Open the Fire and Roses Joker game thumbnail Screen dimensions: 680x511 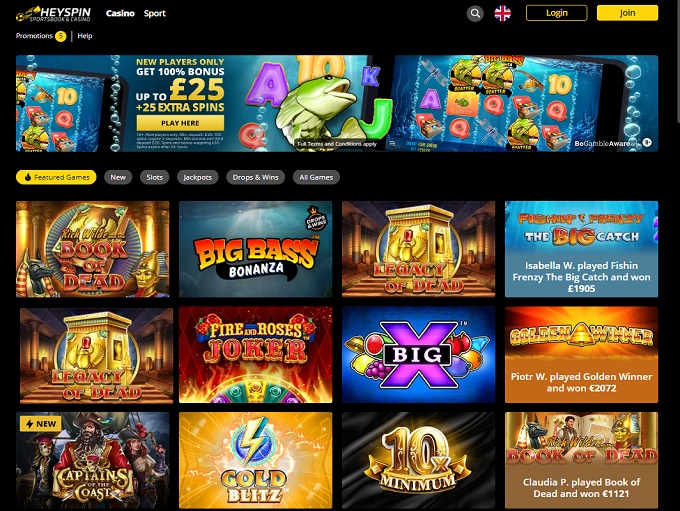(x=256, y=355)
